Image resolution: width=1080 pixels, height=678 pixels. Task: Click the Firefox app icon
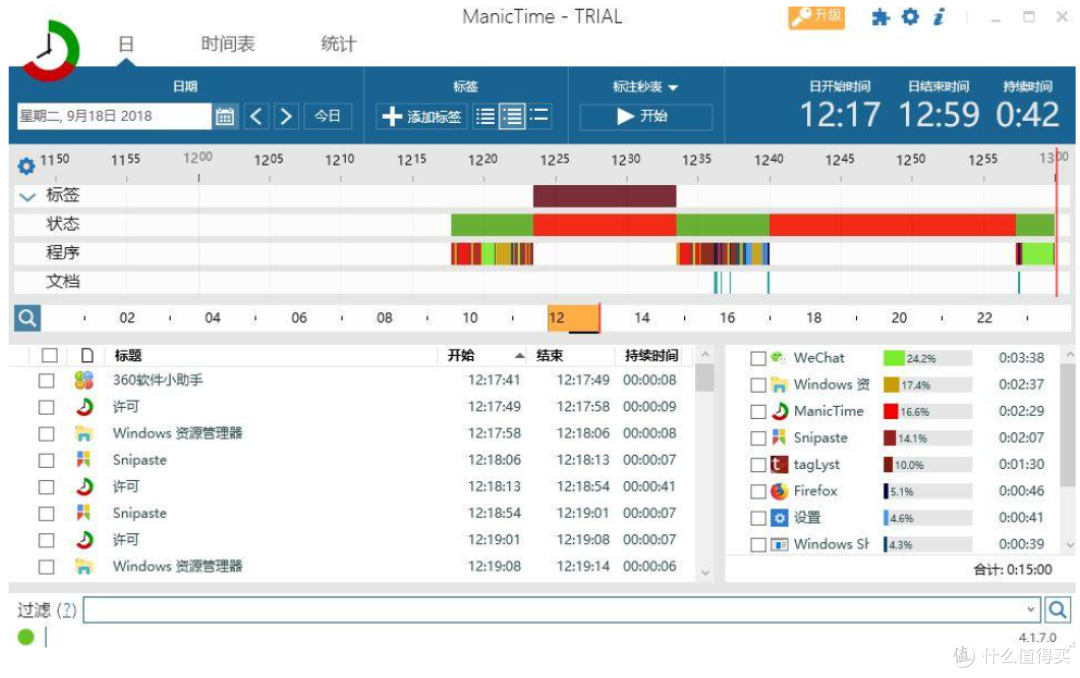click(x=779, y=491)
